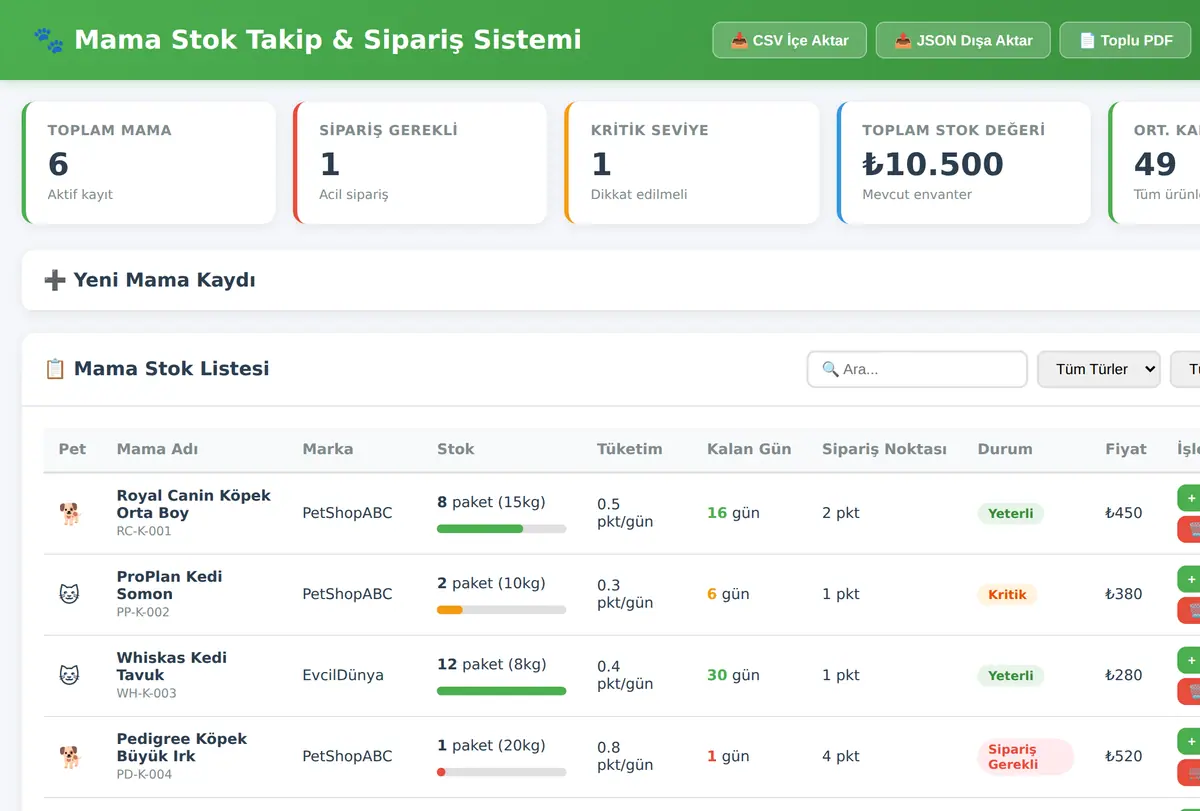Click the ₺520 price cell
Image resolution: width=1200 pixels, height=811 pixels.
1124,756
